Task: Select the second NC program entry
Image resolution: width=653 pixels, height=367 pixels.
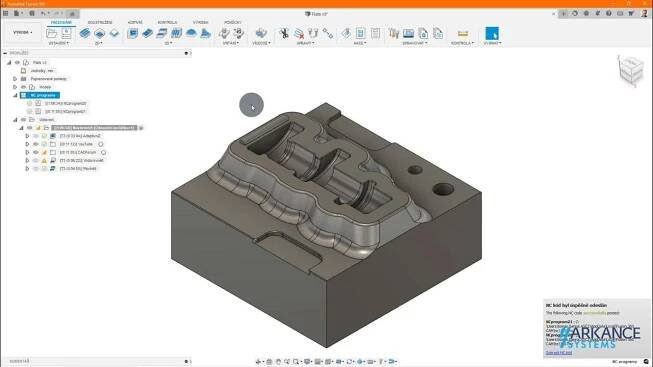Action: coord(65,112)
